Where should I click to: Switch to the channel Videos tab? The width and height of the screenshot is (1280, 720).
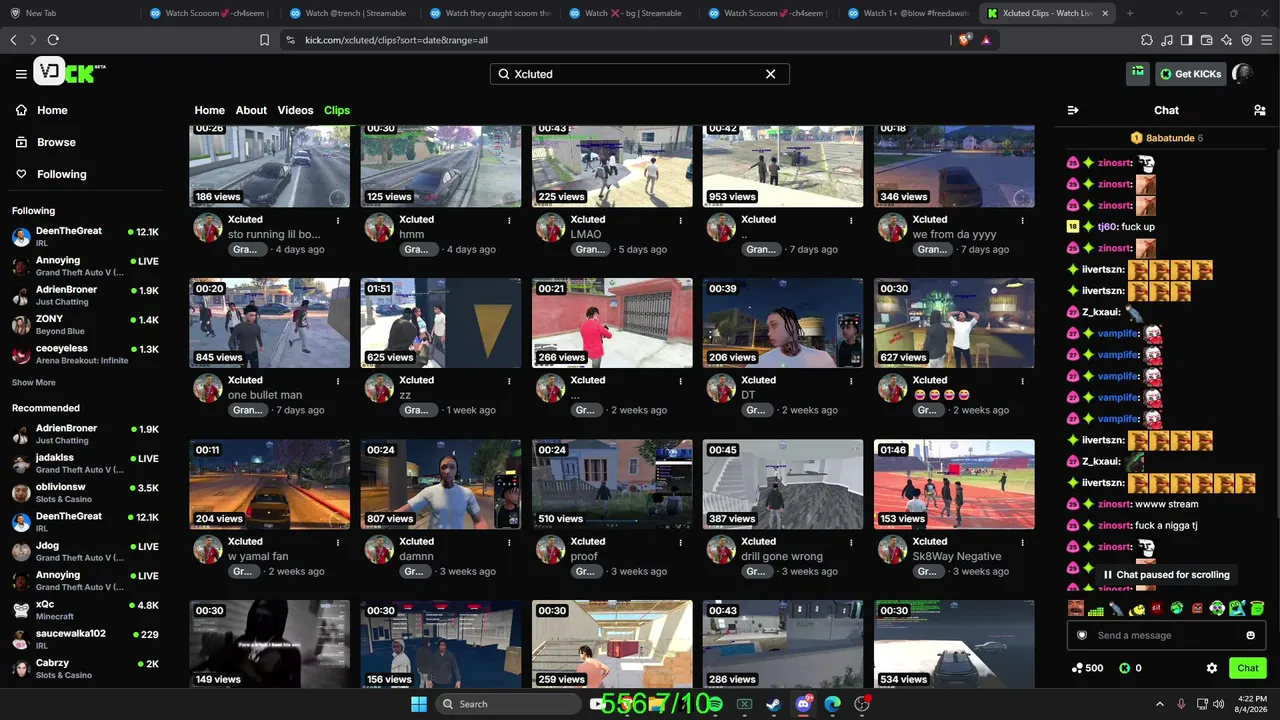pyautogui.click(x=295, y=110)
